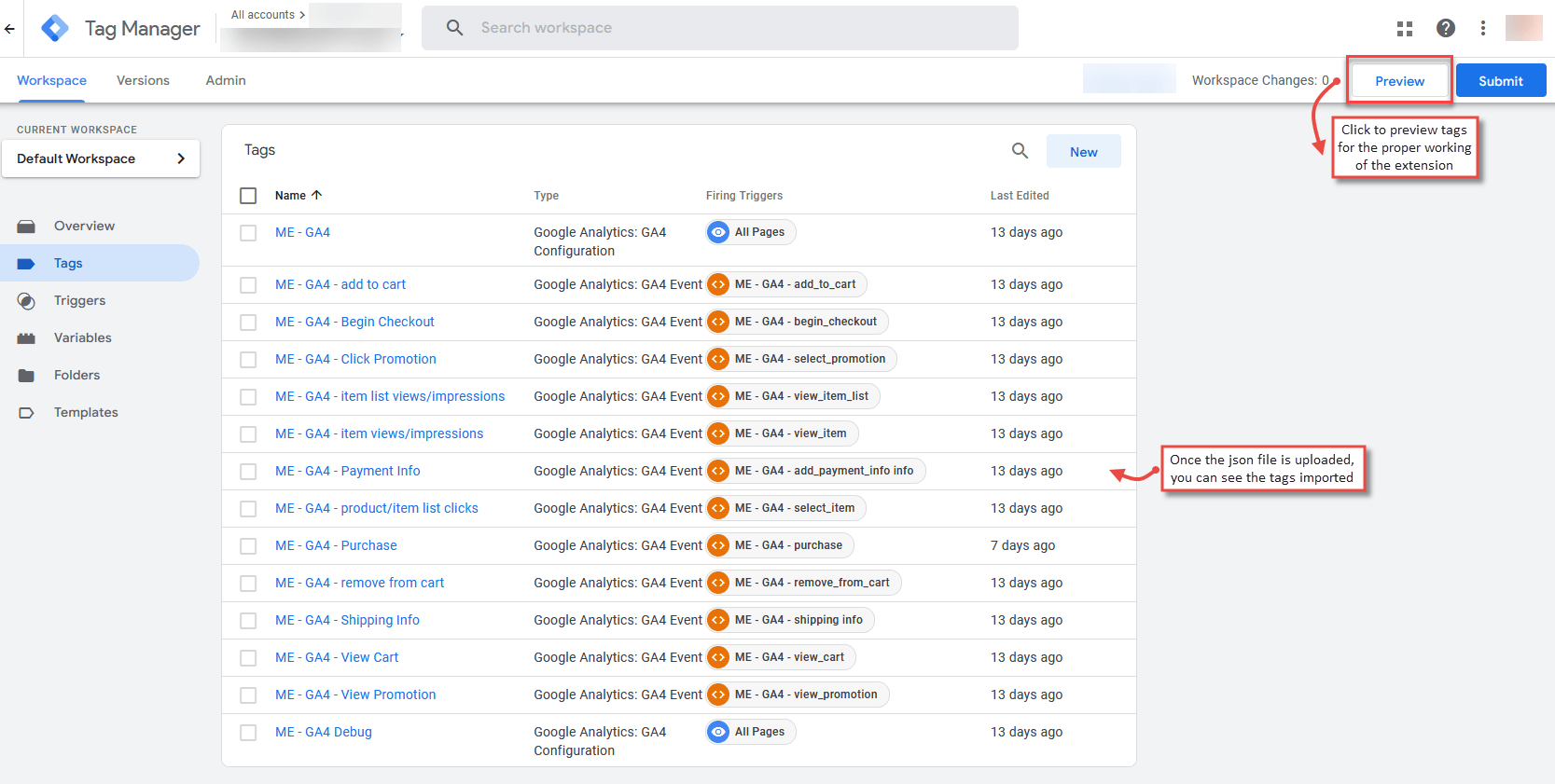
Task: Open the help question mark icon
Action: (x=1446, y=28)
